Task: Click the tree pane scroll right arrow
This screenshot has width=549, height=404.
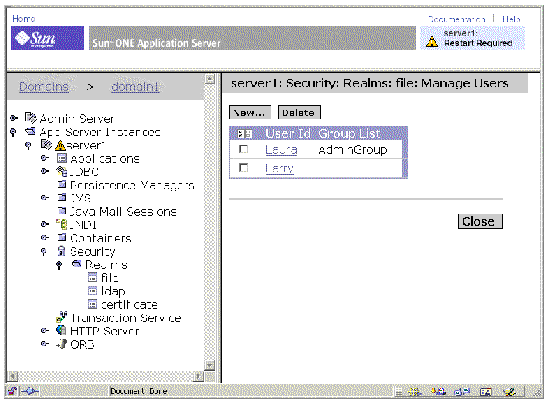Action: [198, 376]
